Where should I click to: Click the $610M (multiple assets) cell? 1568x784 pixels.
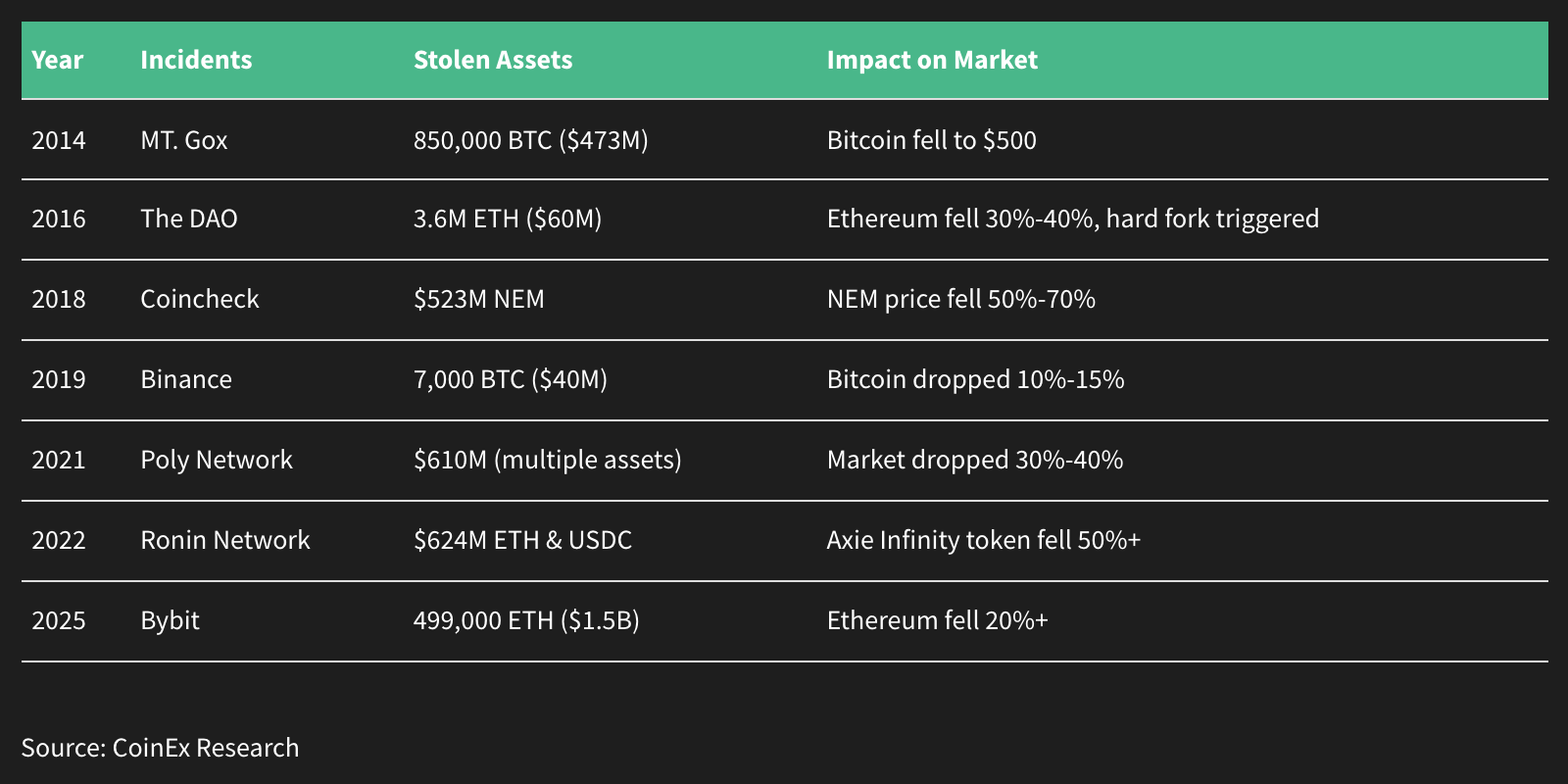tap(548, 460)
